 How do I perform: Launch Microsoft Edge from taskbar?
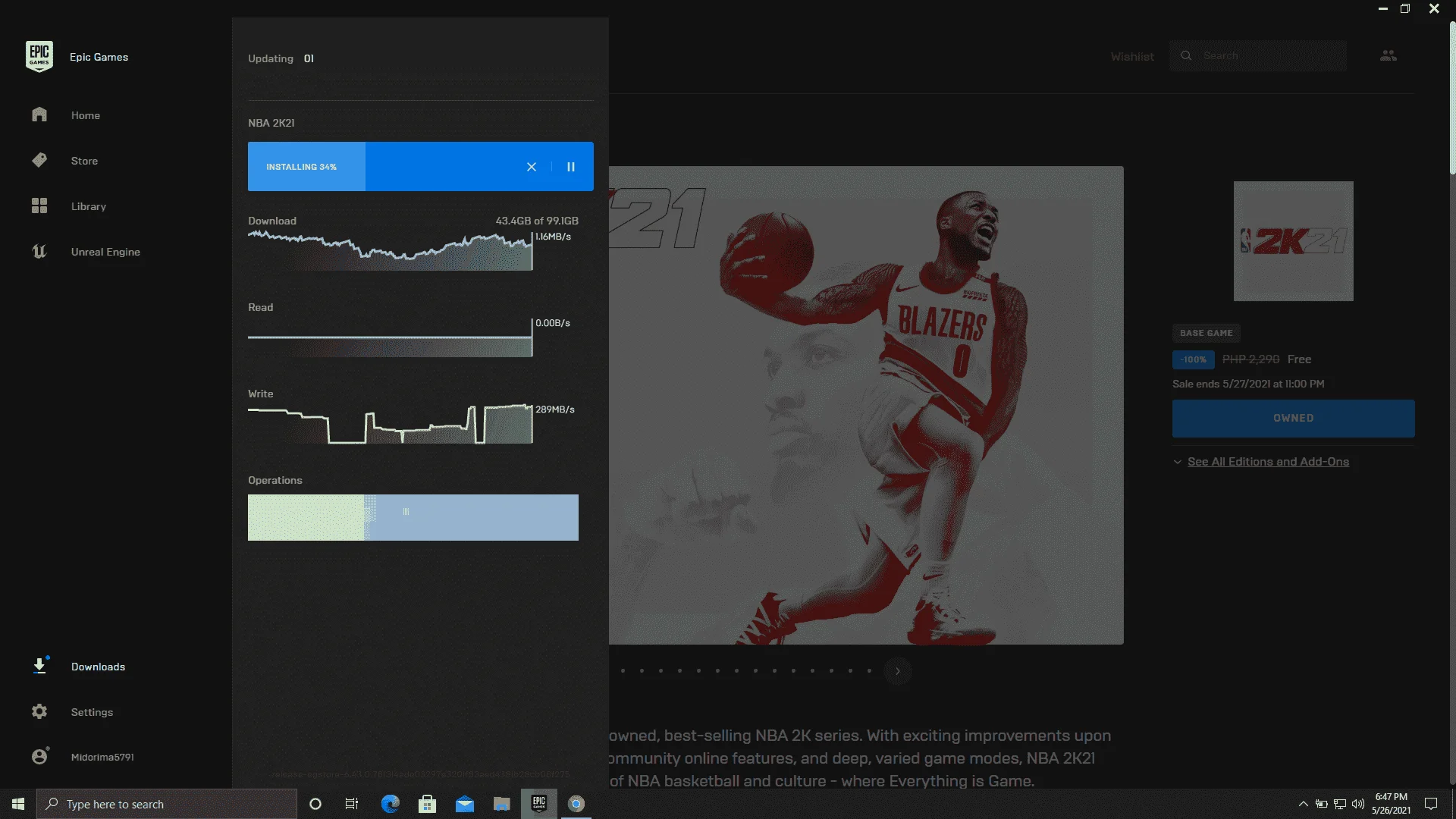[390, 804]
